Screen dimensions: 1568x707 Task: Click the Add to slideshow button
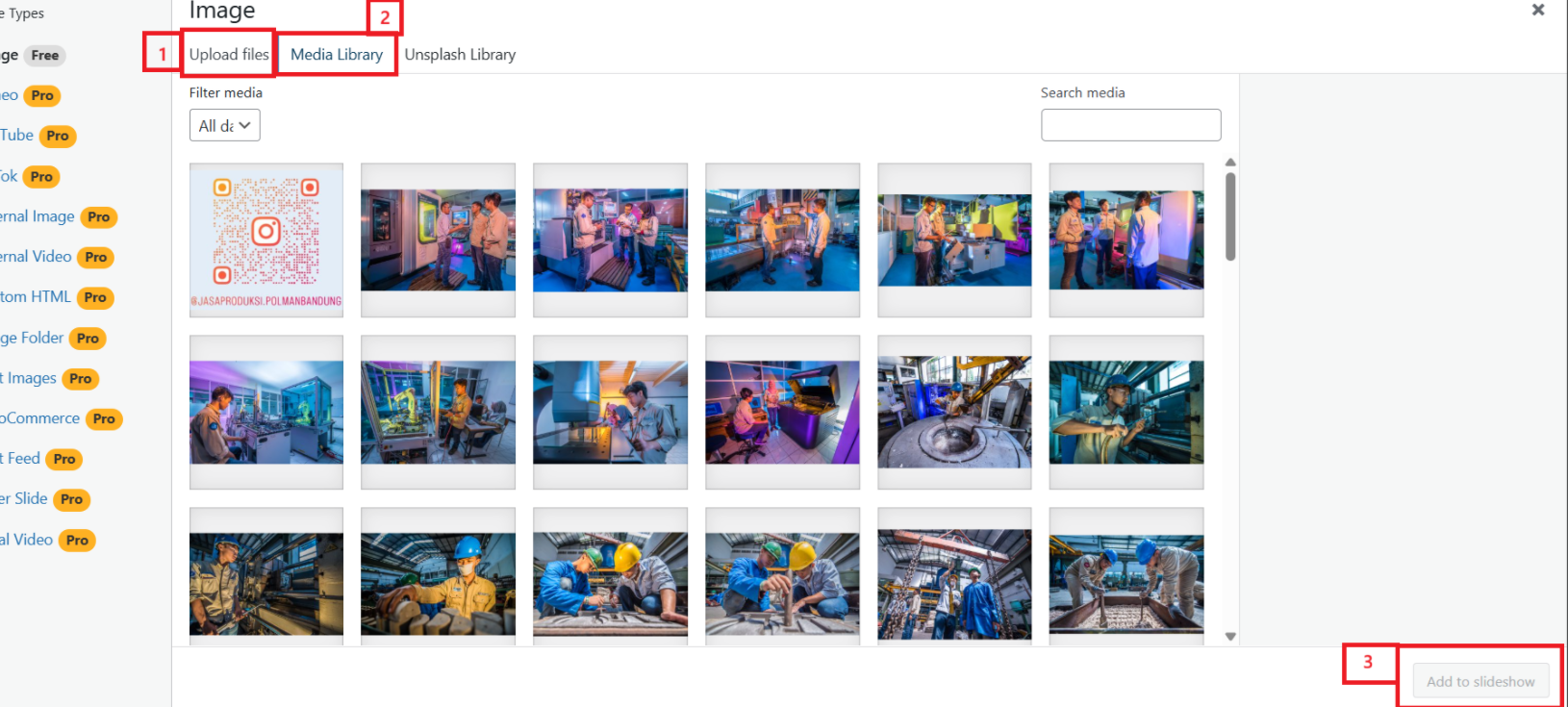(1479, 681)
